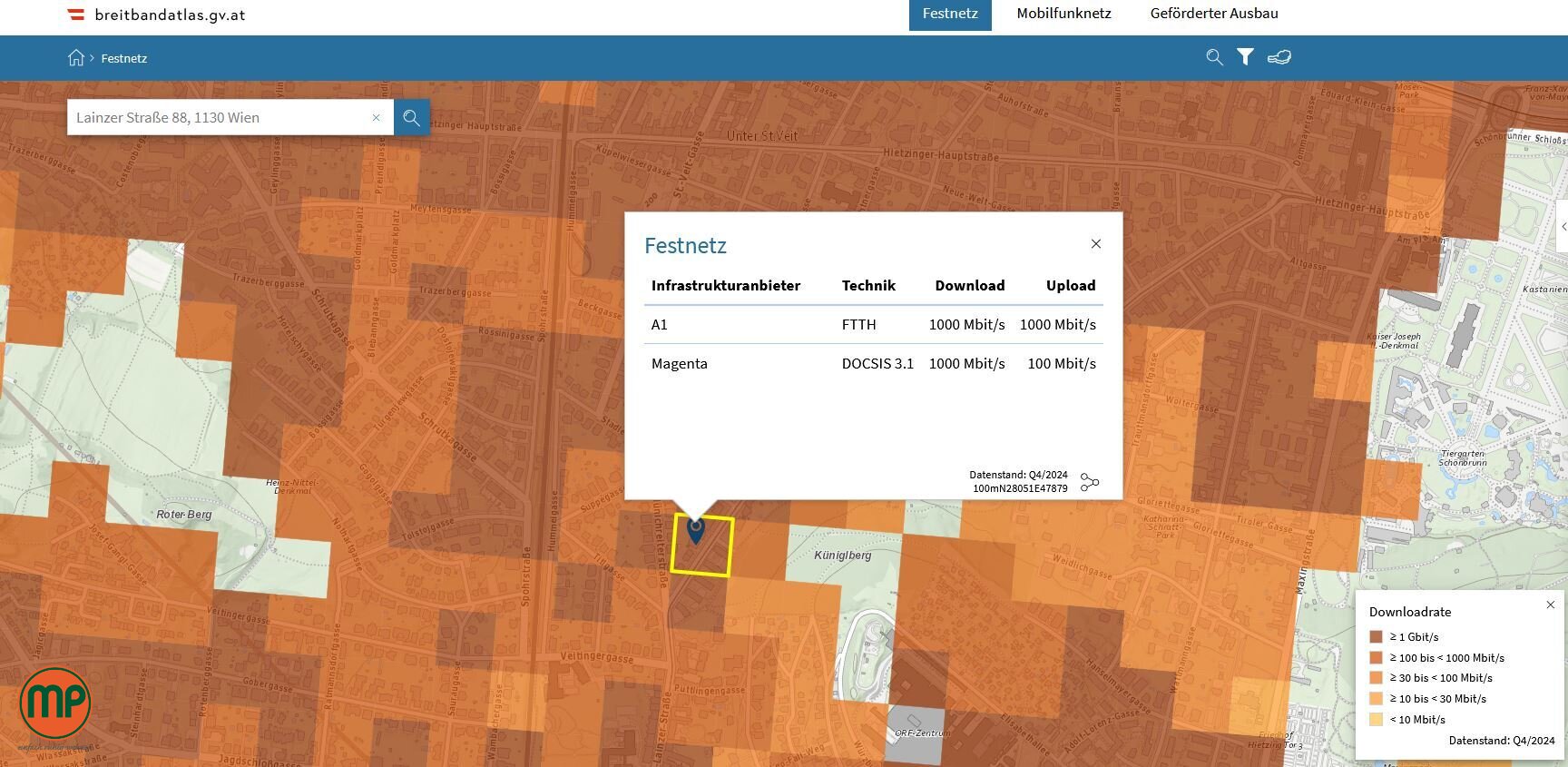Click the ≥ 1 Gbit/s legend swatch
This screenshot has width=1568, height=767.
click(x=1376, y=637)
